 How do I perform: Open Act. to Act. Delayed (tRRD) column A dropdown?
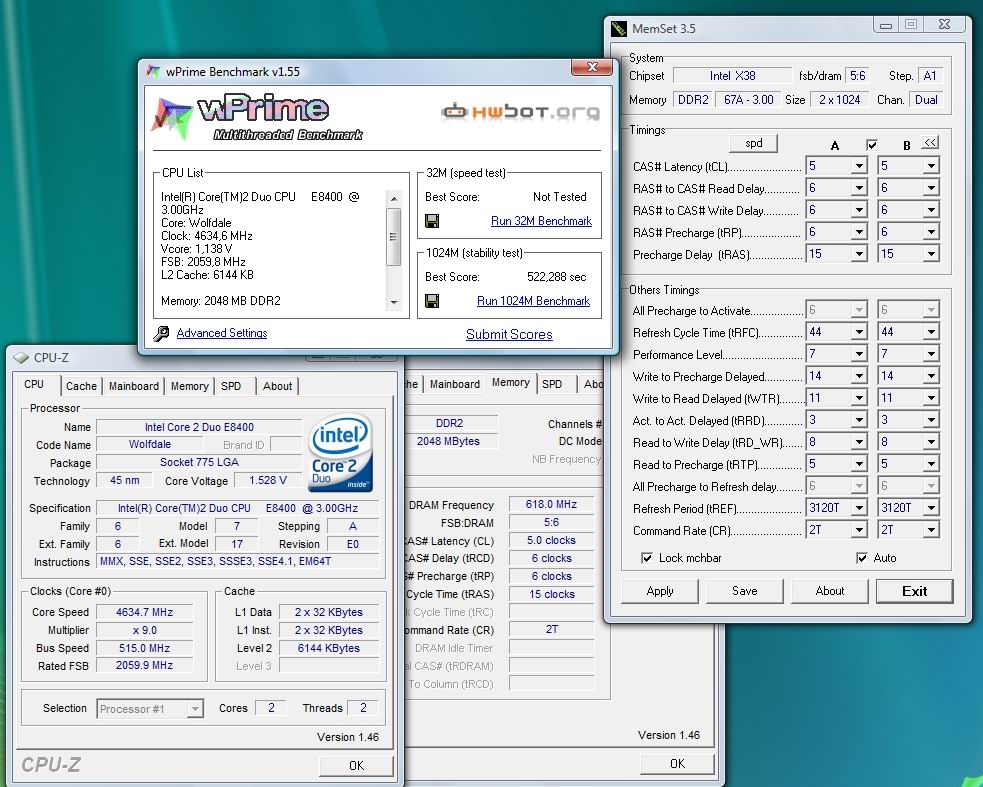(859, 420)
